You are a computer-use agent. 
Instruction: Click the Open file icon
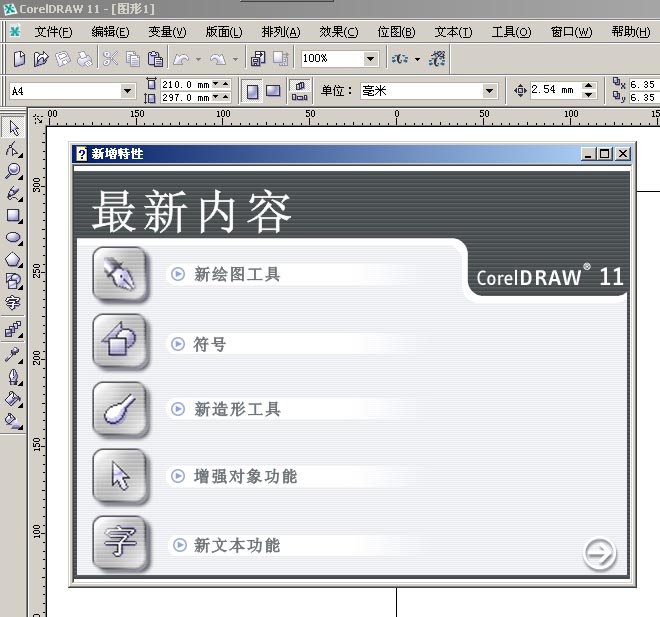pyautogui.click(x=41, y=59)
